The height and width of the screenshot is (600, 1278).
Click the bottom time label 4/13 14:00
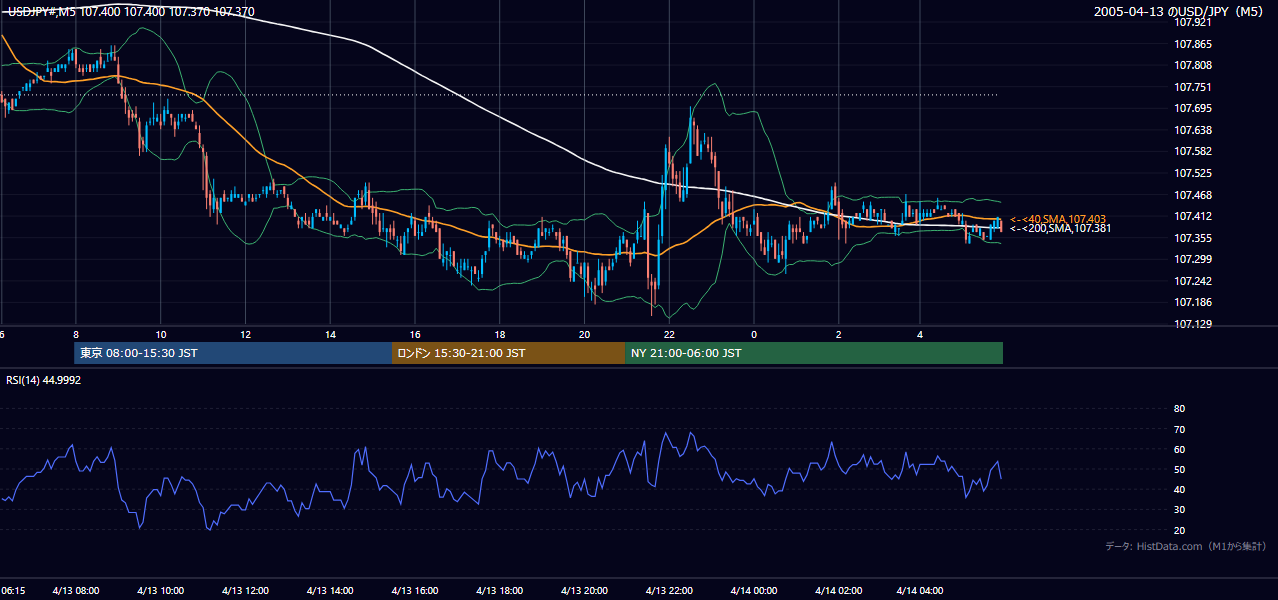331,590
